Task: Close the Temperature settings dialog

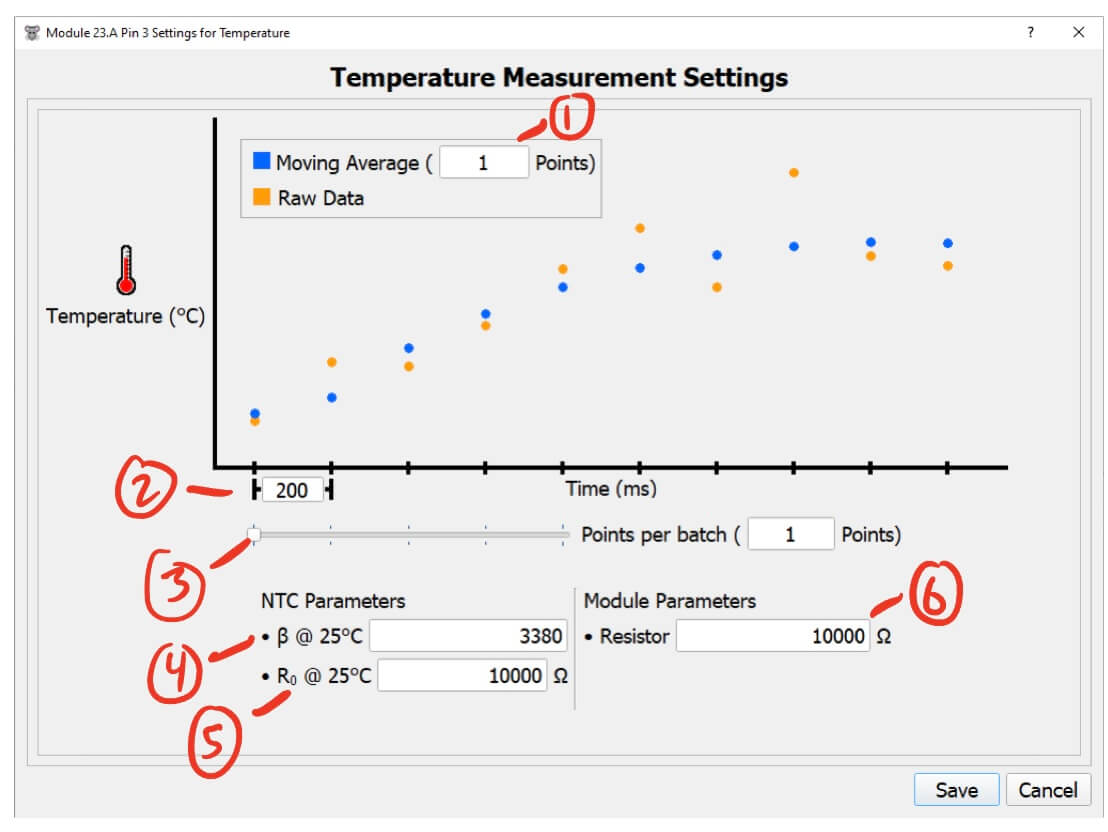Action: (x=1078, y=32)
